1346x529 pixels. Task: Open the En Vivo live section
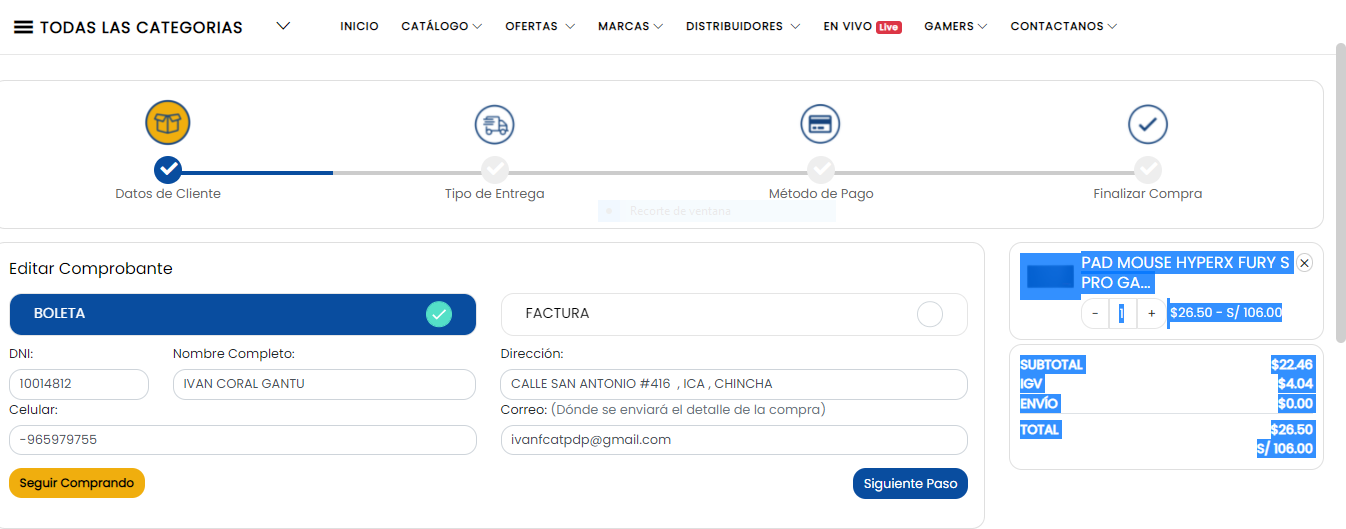tap(862, 27)
